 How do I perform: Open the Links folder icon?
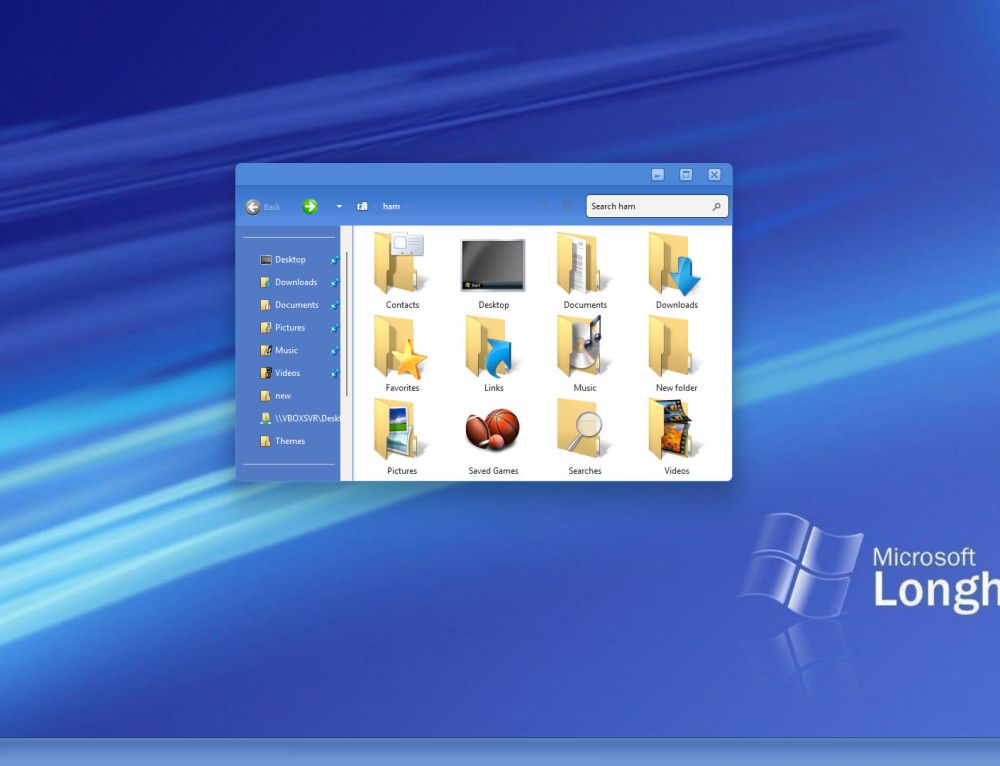pos(493,347)
